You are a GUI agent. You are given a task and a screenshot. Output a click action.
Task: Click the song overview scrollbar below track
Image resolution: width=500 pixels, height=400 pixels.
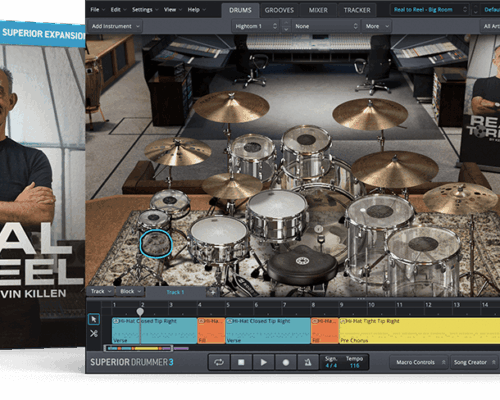click(x=139, y=348)
